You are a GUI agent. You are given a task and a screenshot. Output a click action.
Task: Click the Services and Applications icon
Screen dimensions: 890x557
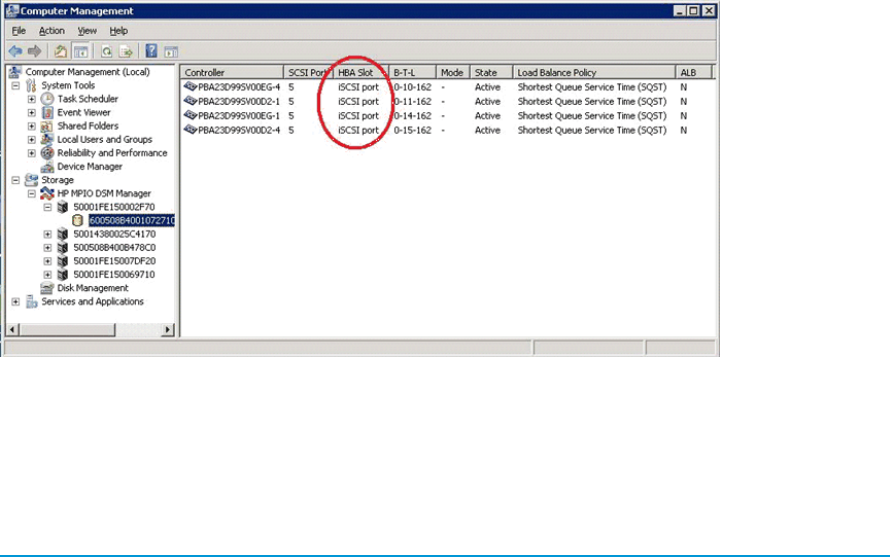click(x=31, y=301)
